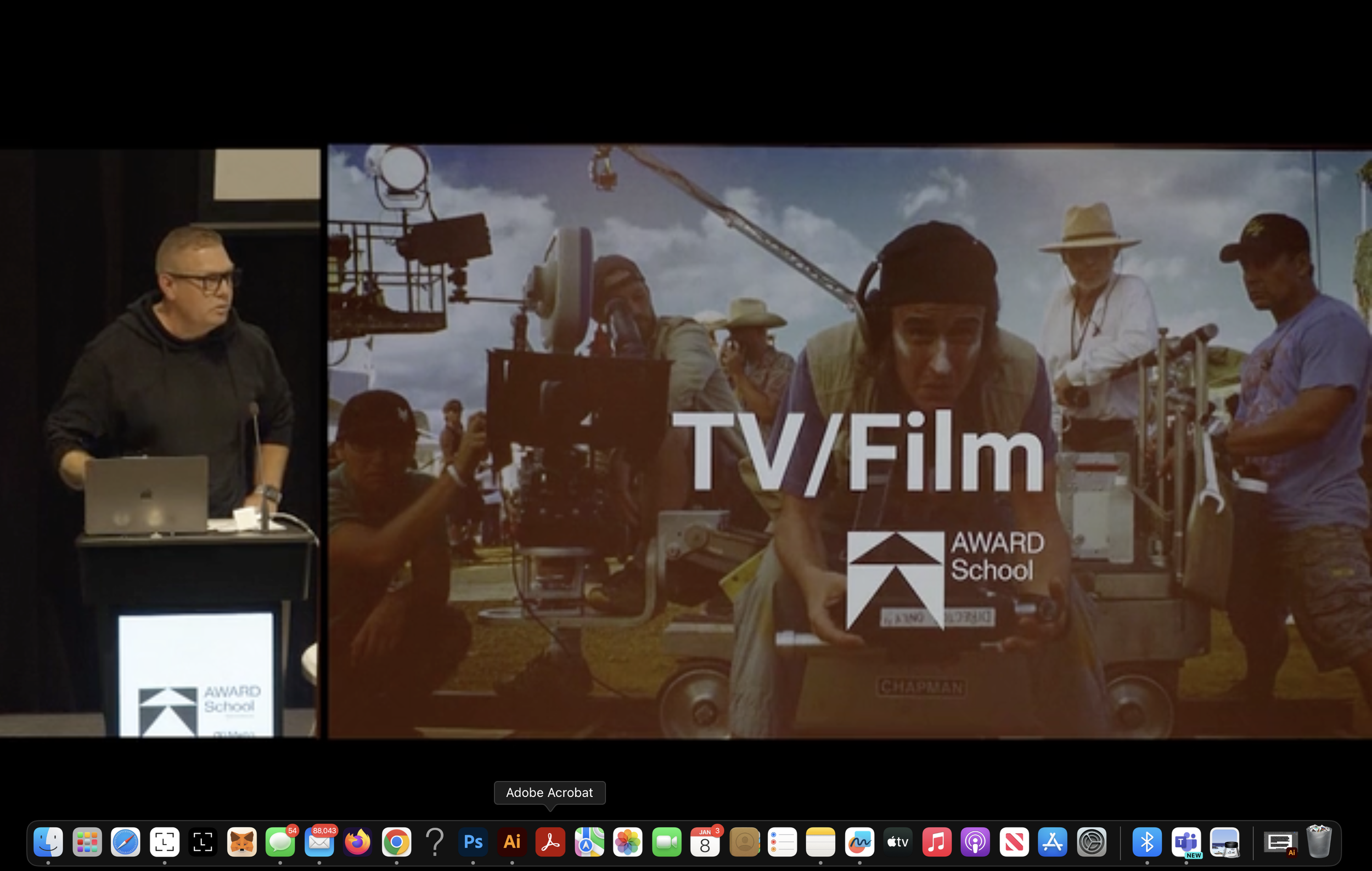1372x871 pixels.
Task: Open Apple TV app in dock
Action: pos(898,842)
